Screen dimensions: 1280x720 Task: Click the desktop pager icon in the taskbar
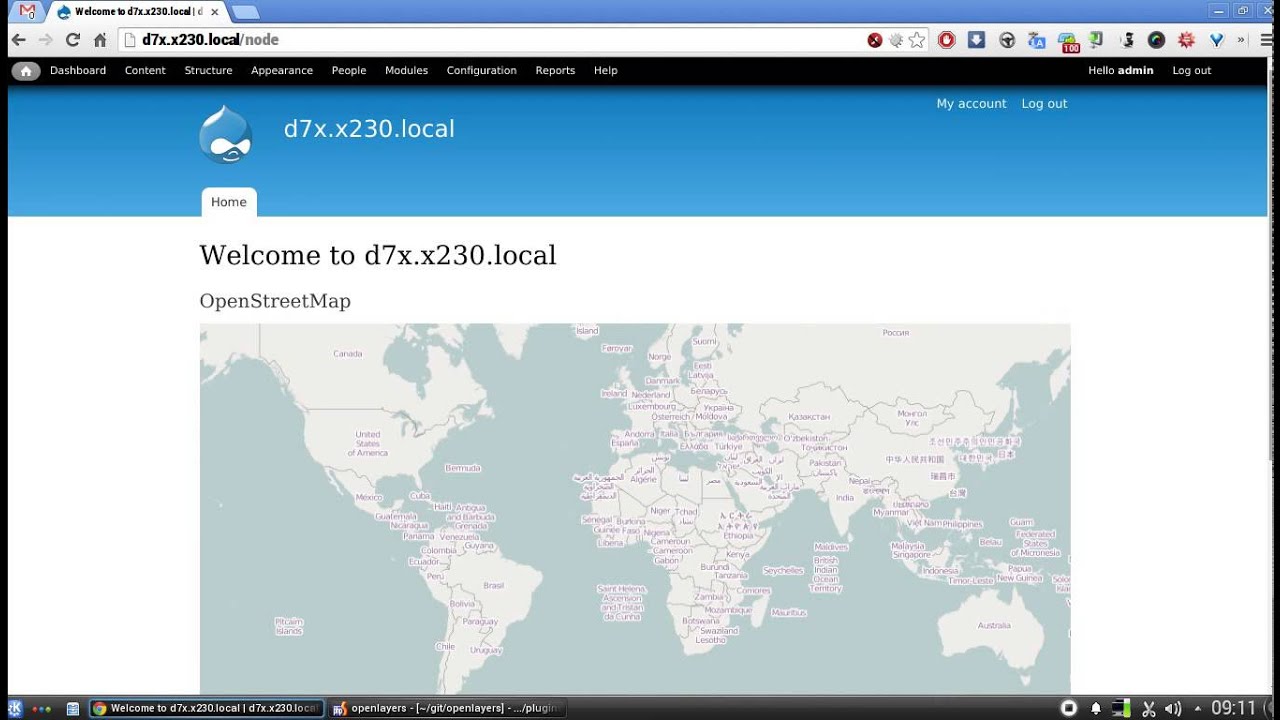coord(73,709)
